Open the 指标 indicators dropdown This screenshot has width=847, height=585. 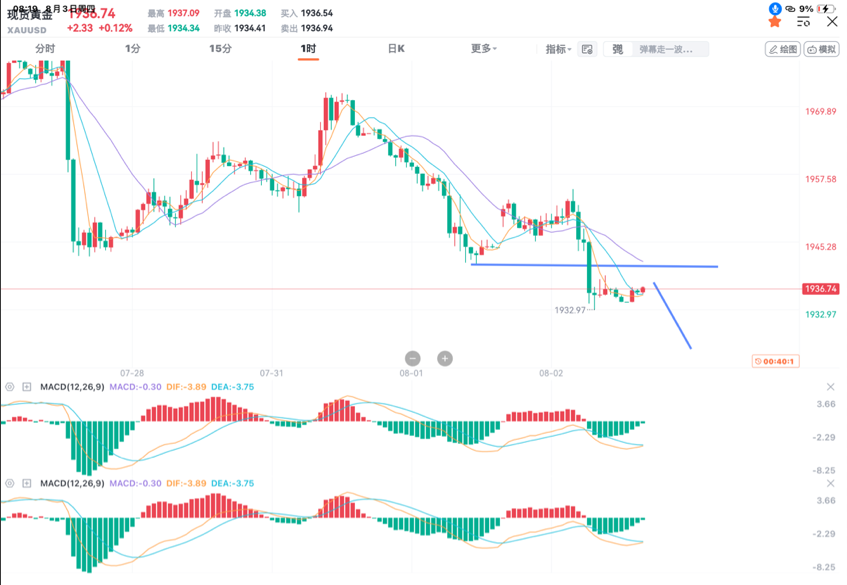point(558,49)
